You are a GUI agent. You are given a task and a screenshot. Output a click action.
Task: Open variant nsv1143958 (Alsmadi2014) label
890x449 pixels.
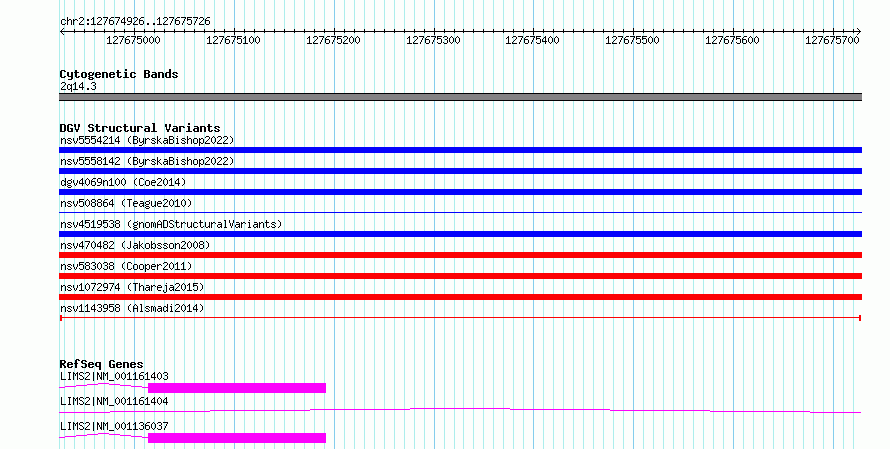[132, 308]
